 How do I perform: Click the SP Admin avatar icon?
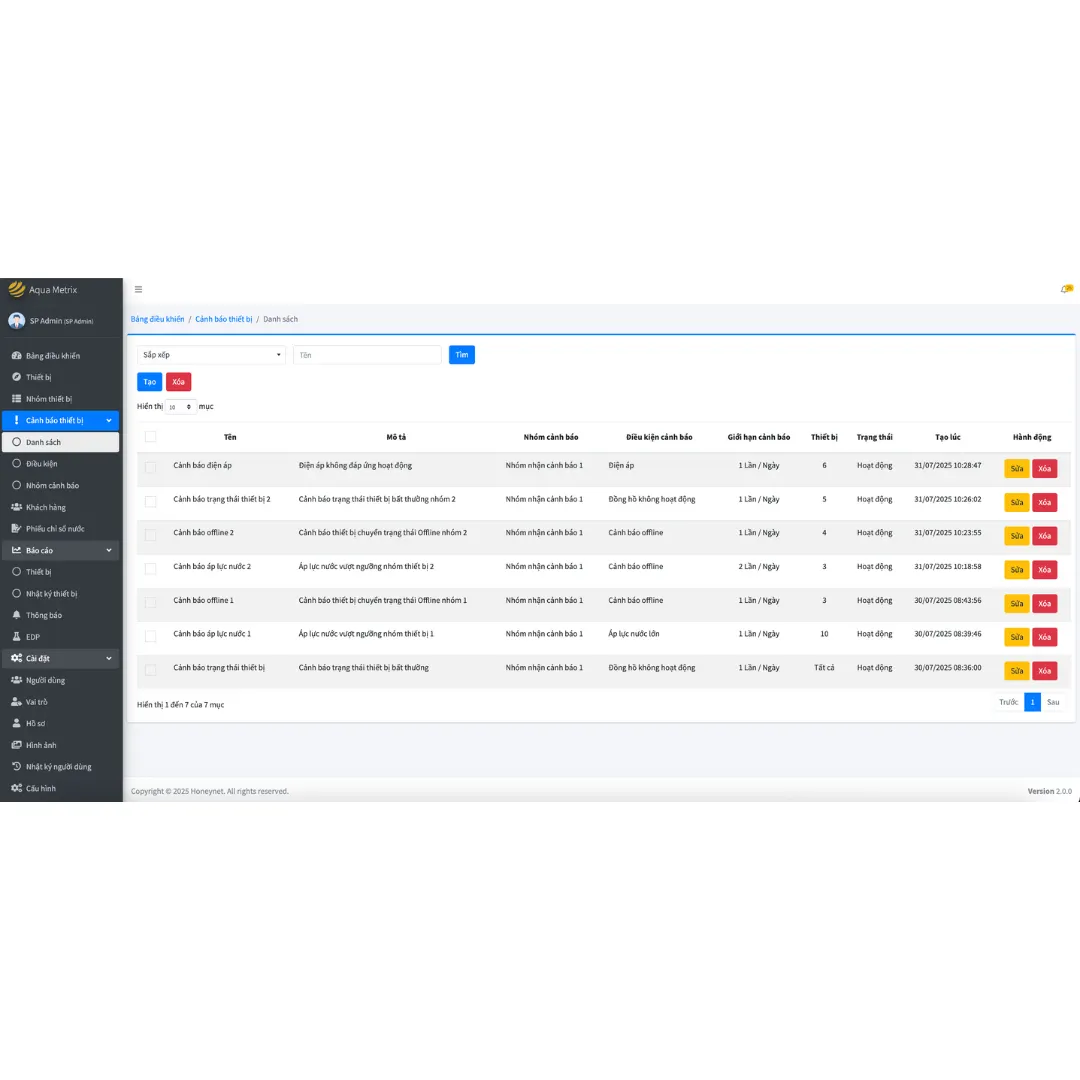(x=16, y=320)
